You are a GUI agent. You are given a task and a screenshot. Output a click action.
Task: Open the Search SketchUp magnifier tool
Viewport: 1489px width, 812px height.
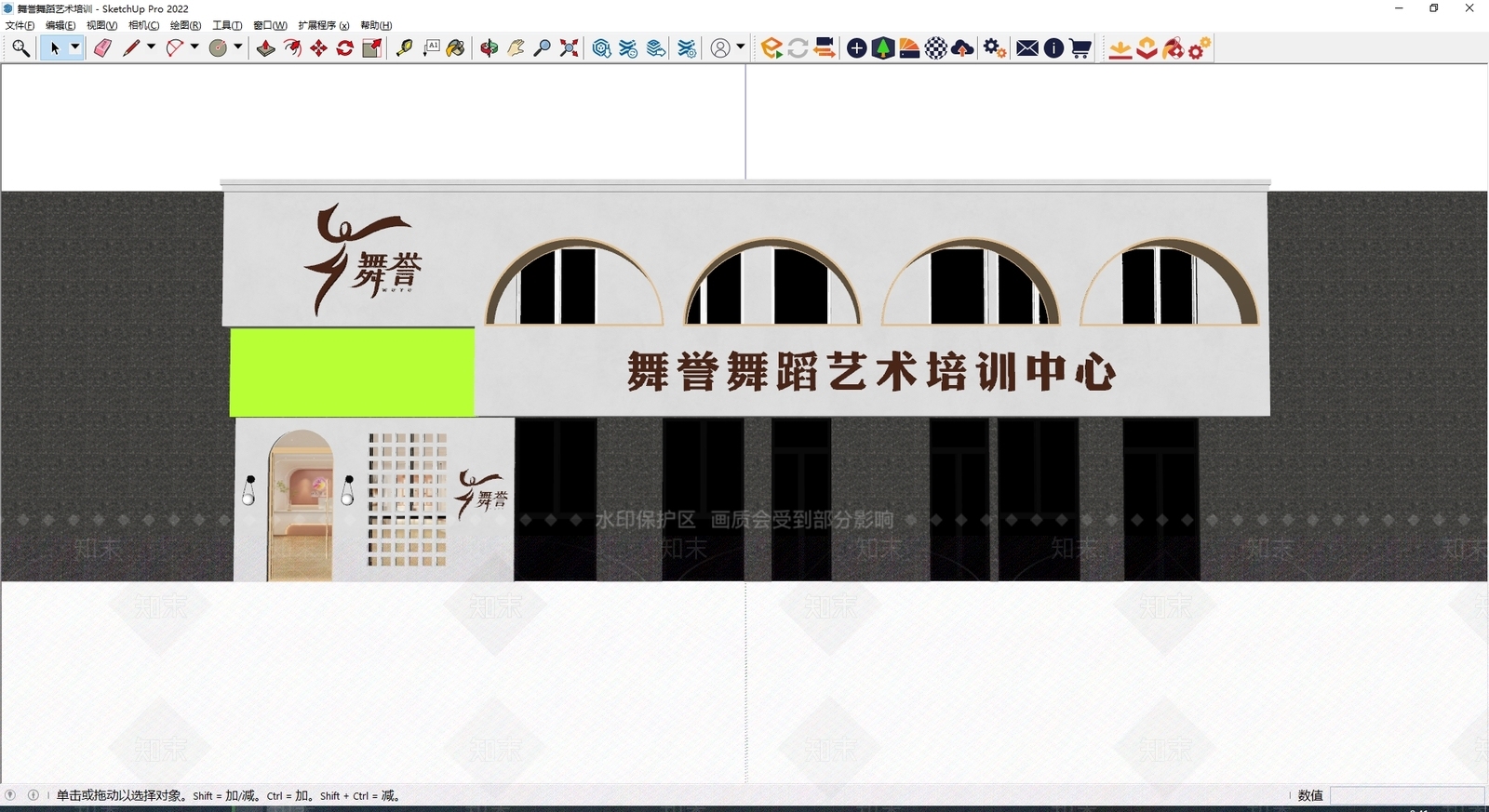20,48
